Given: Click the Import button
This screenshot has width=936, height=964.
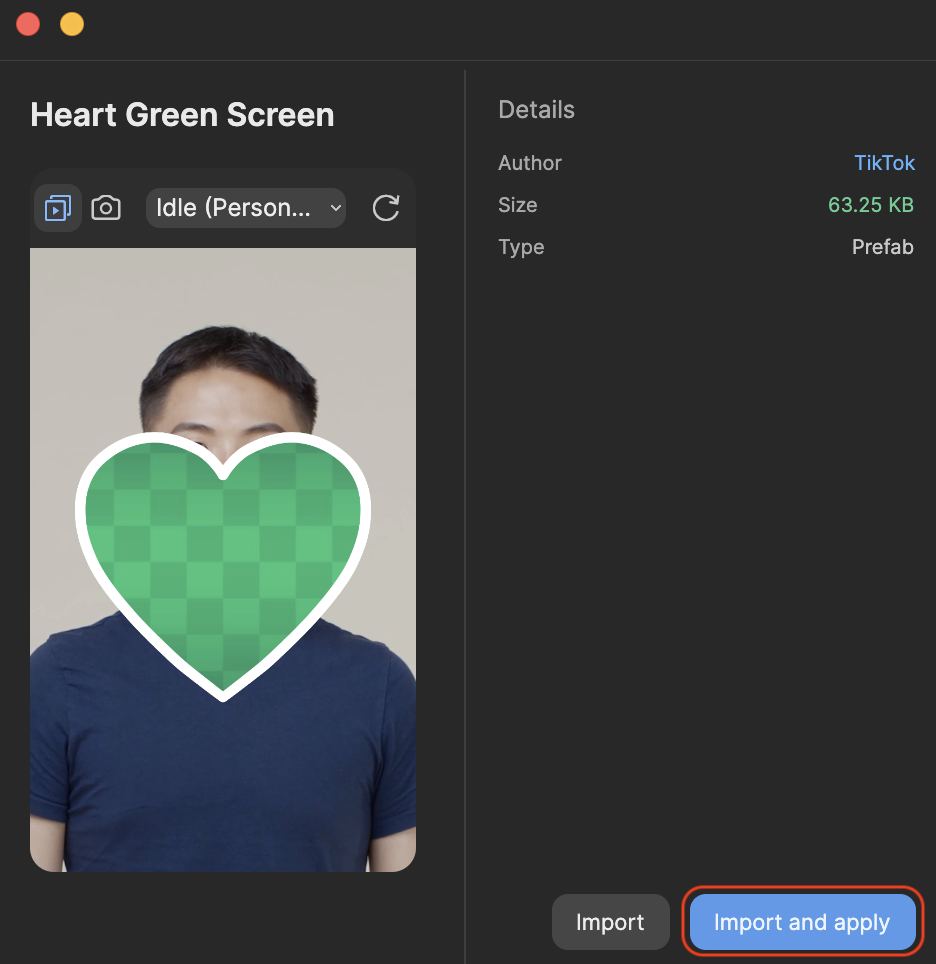Looking at the screenshot, I should [x=610, y=922].
